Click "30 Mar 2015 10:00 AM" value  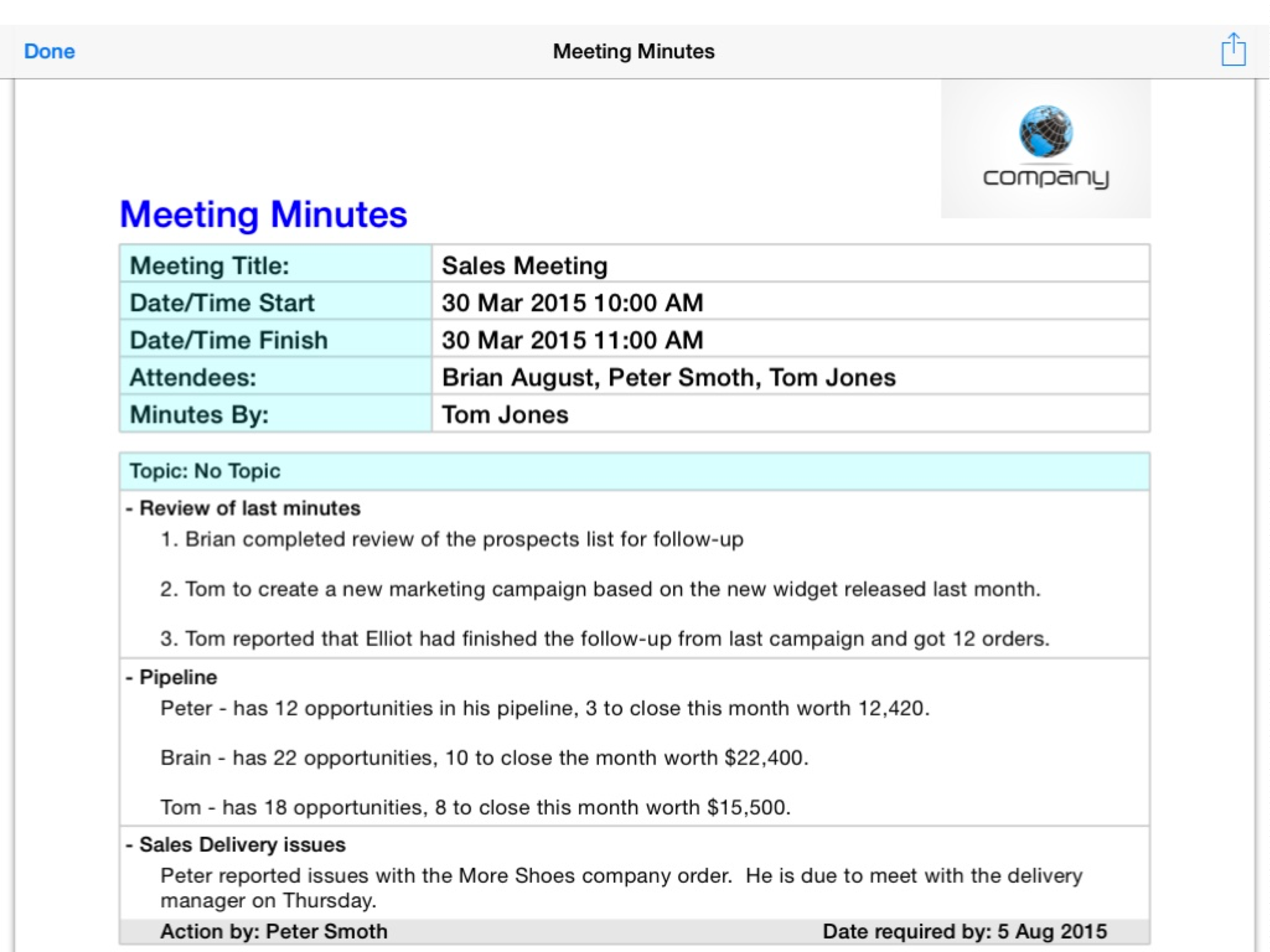572,303
